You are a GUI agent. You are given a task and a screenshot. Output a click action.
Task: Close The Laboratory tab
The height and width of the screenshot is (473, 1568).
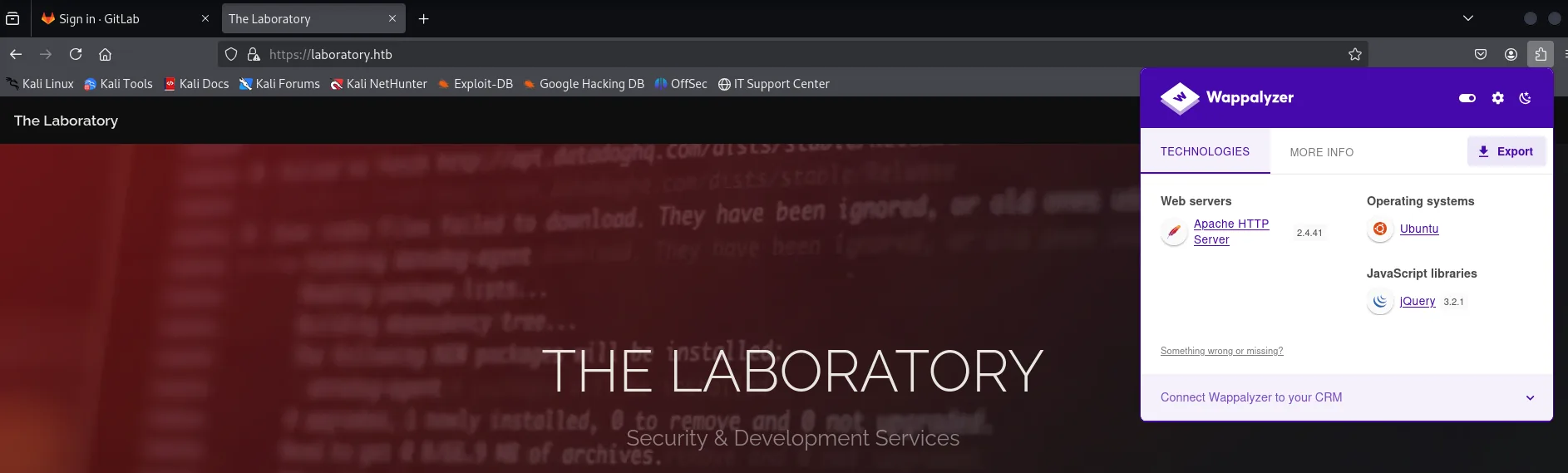tap(392, 18)
